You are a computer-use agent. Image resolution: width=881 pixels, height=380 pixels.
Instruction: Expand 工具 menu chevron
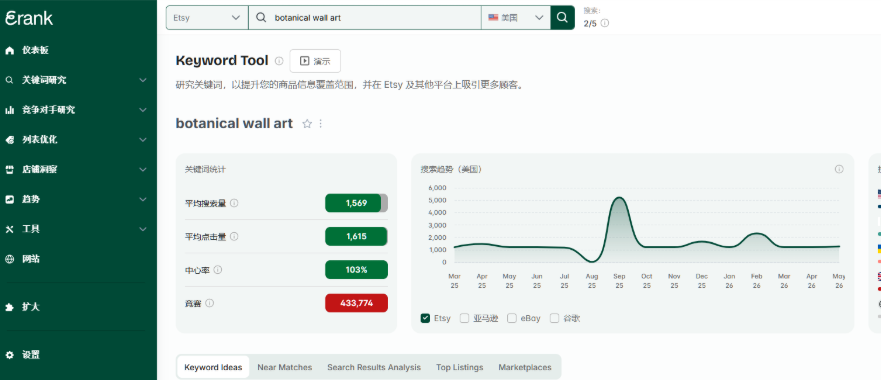[143, 229]
